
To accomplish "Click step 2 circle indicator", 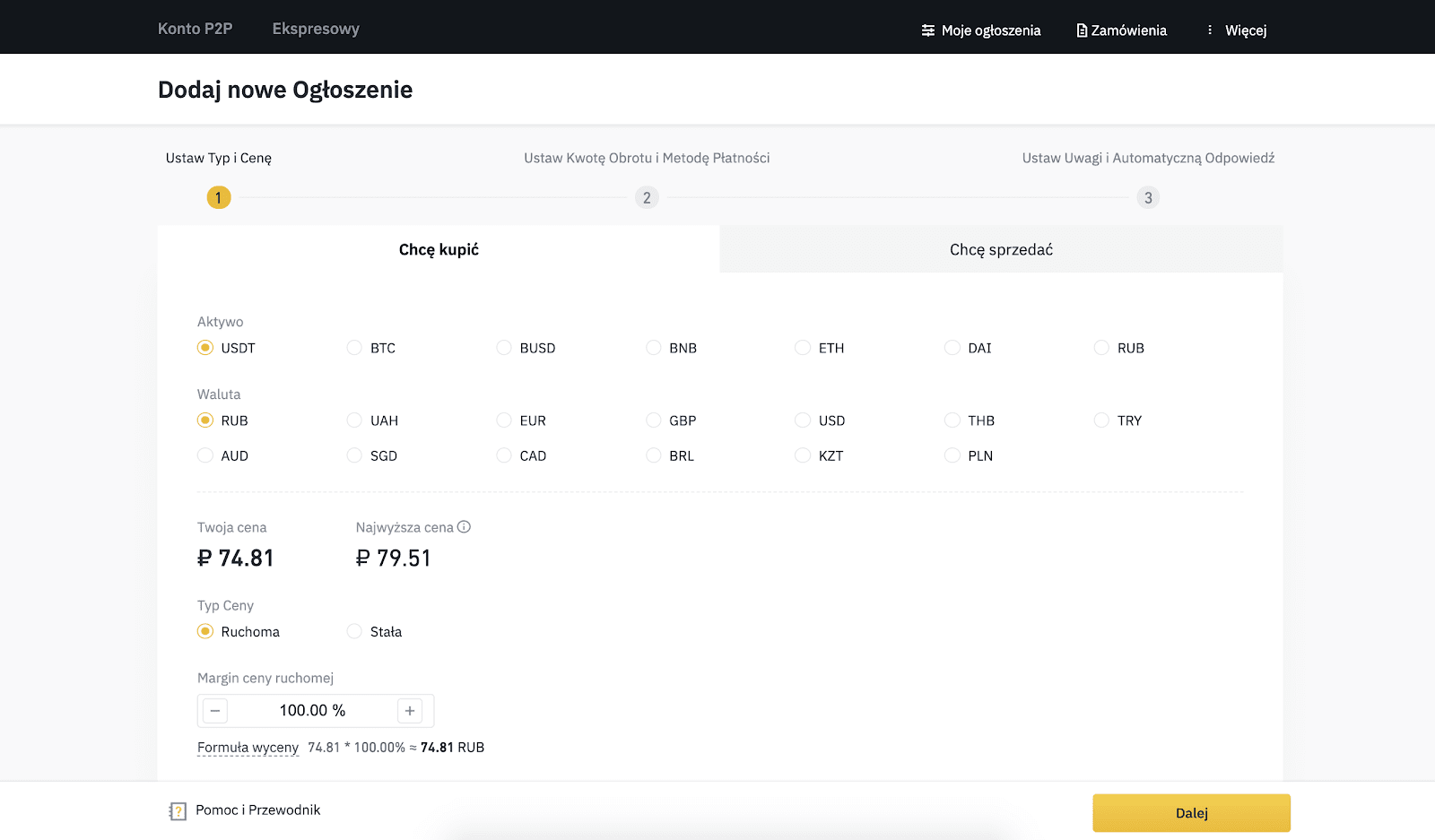I will click(x=647, y=197).
